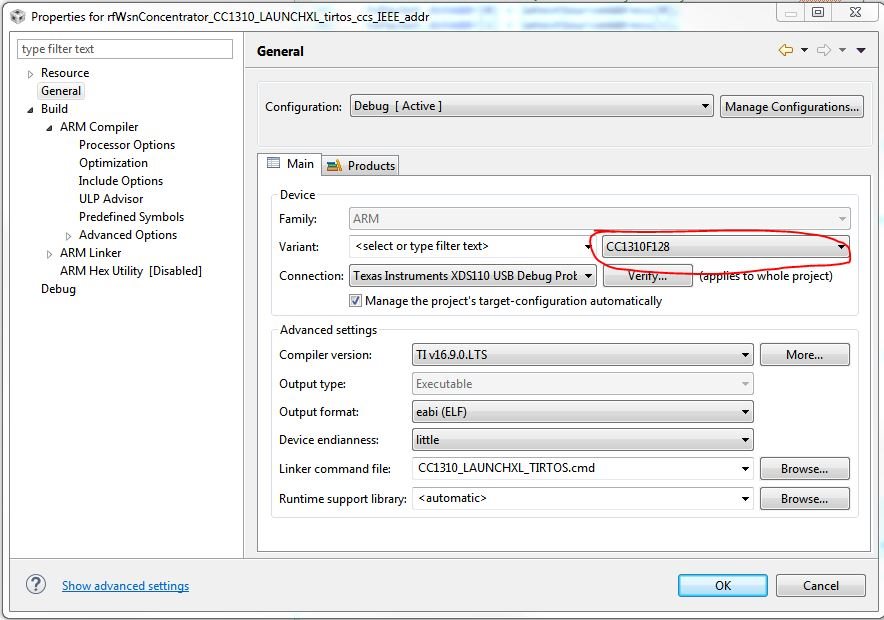Select Debug in the tree
Image resolution: width=884 pixels, height=620 pixels.
(x=58, y=289)
